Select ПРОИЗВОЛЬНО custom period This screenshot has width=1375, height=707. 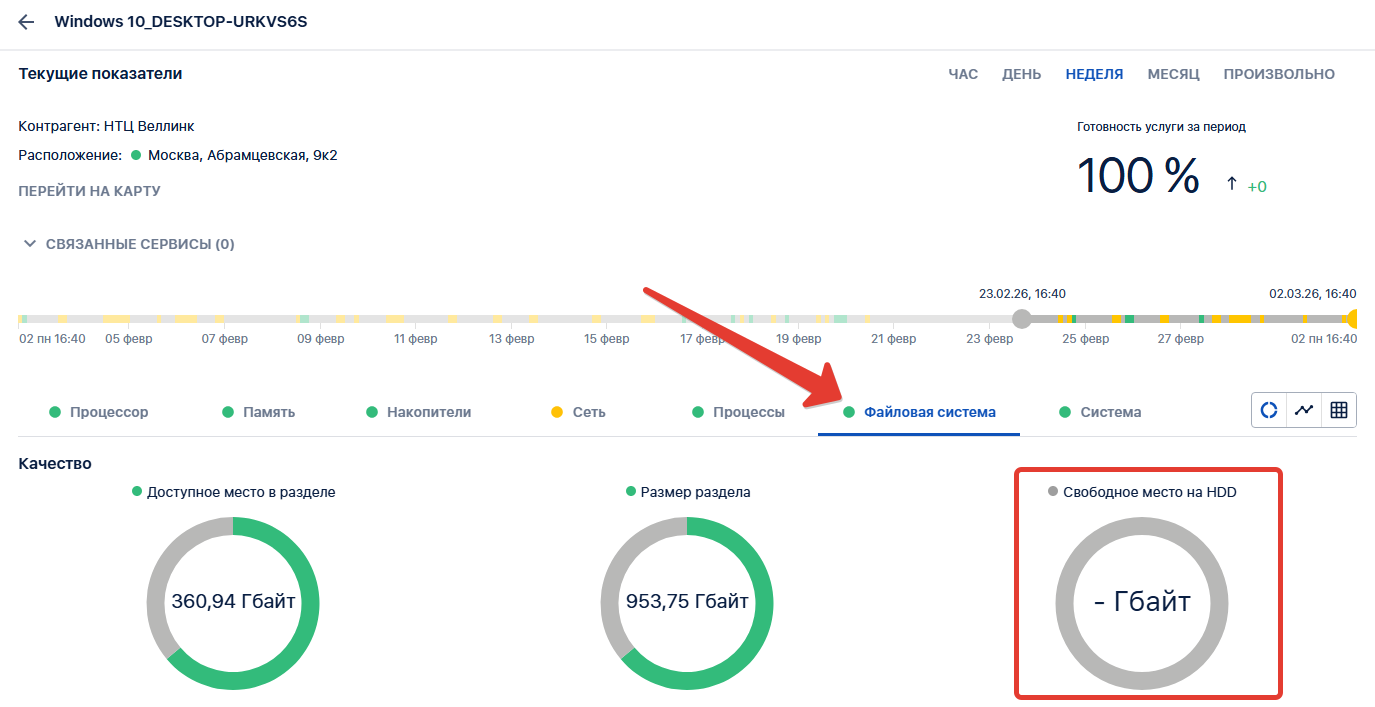[x=1279, y=74]
